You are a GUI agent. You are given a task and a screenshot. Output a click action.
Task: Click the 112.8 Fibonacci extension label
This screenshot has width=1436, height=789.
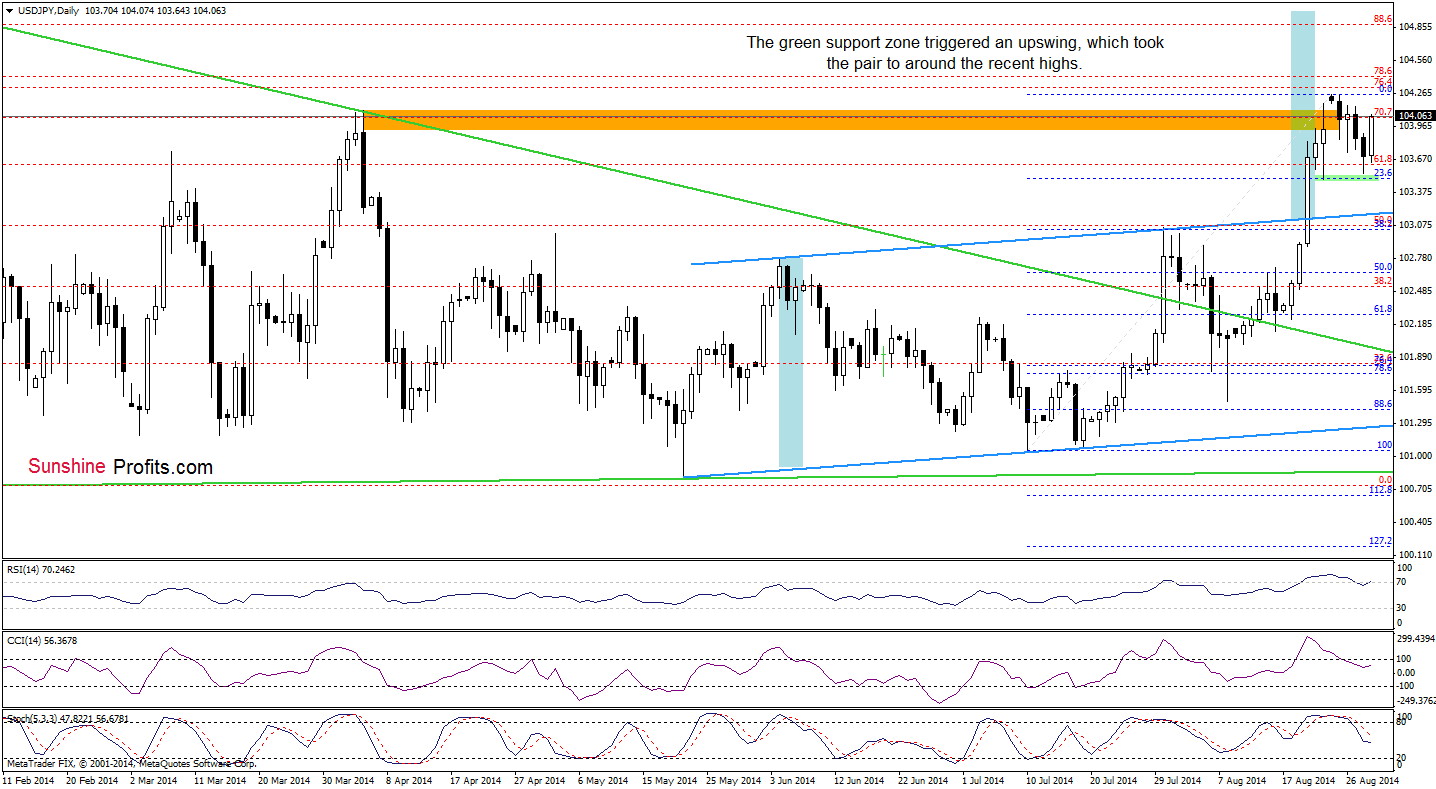click(1382, 490)
